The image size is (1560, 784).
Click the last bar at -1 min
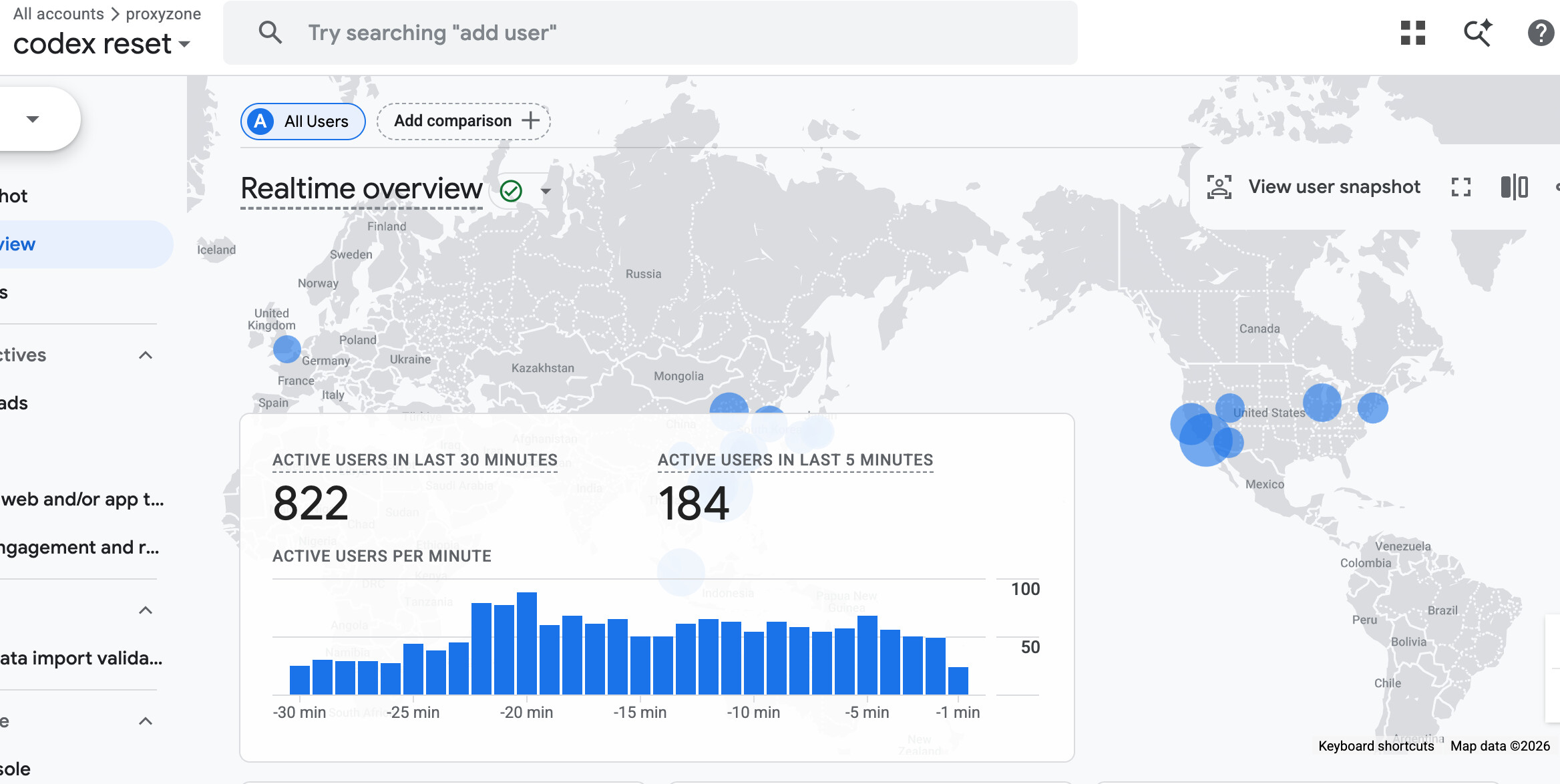[958, 681]
